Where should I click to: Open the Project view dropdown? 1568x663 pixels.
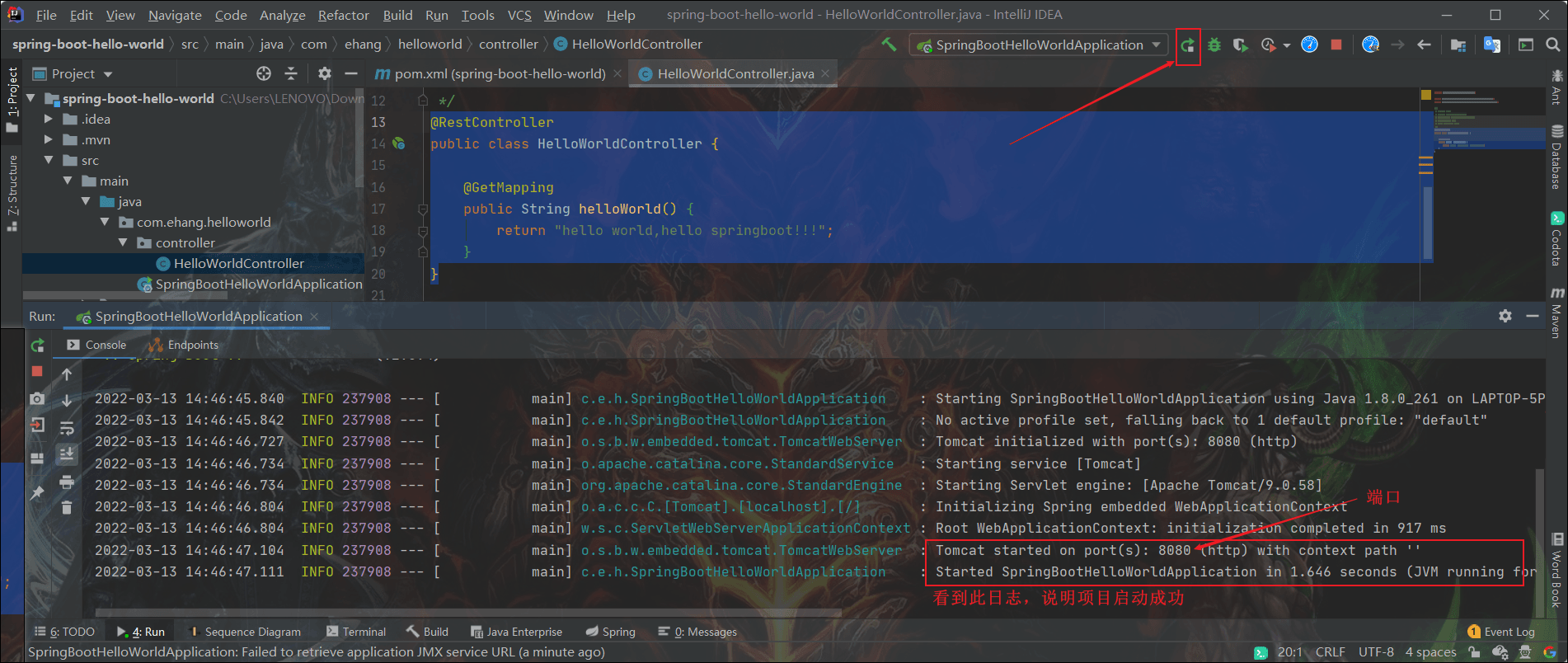point(73,74)
